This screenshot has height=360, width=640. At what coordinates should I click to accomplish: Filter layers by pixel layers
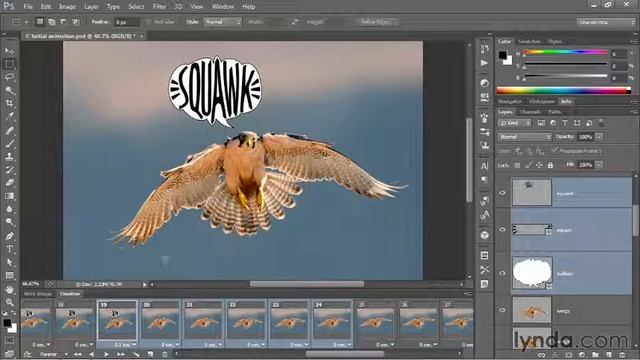541,123
